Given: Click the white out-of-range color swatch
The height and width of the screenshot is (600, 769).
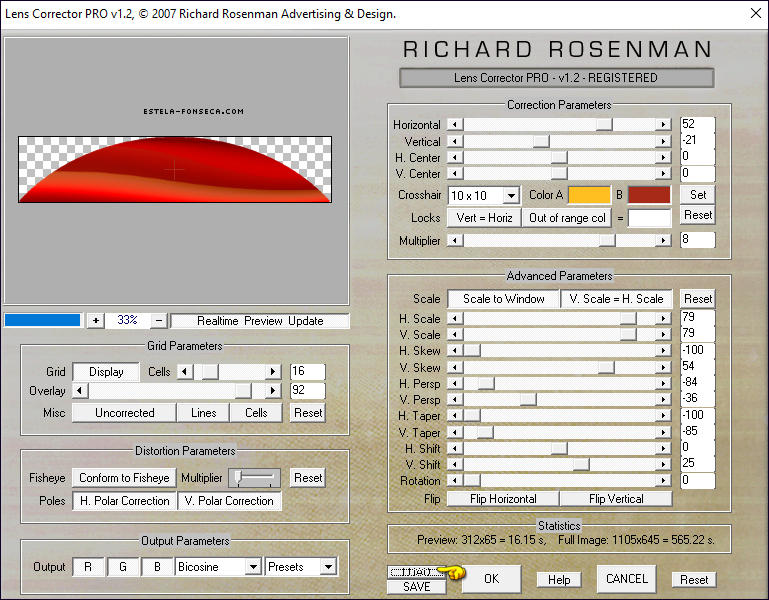Looking at the screenshot, I should [649, 218].
